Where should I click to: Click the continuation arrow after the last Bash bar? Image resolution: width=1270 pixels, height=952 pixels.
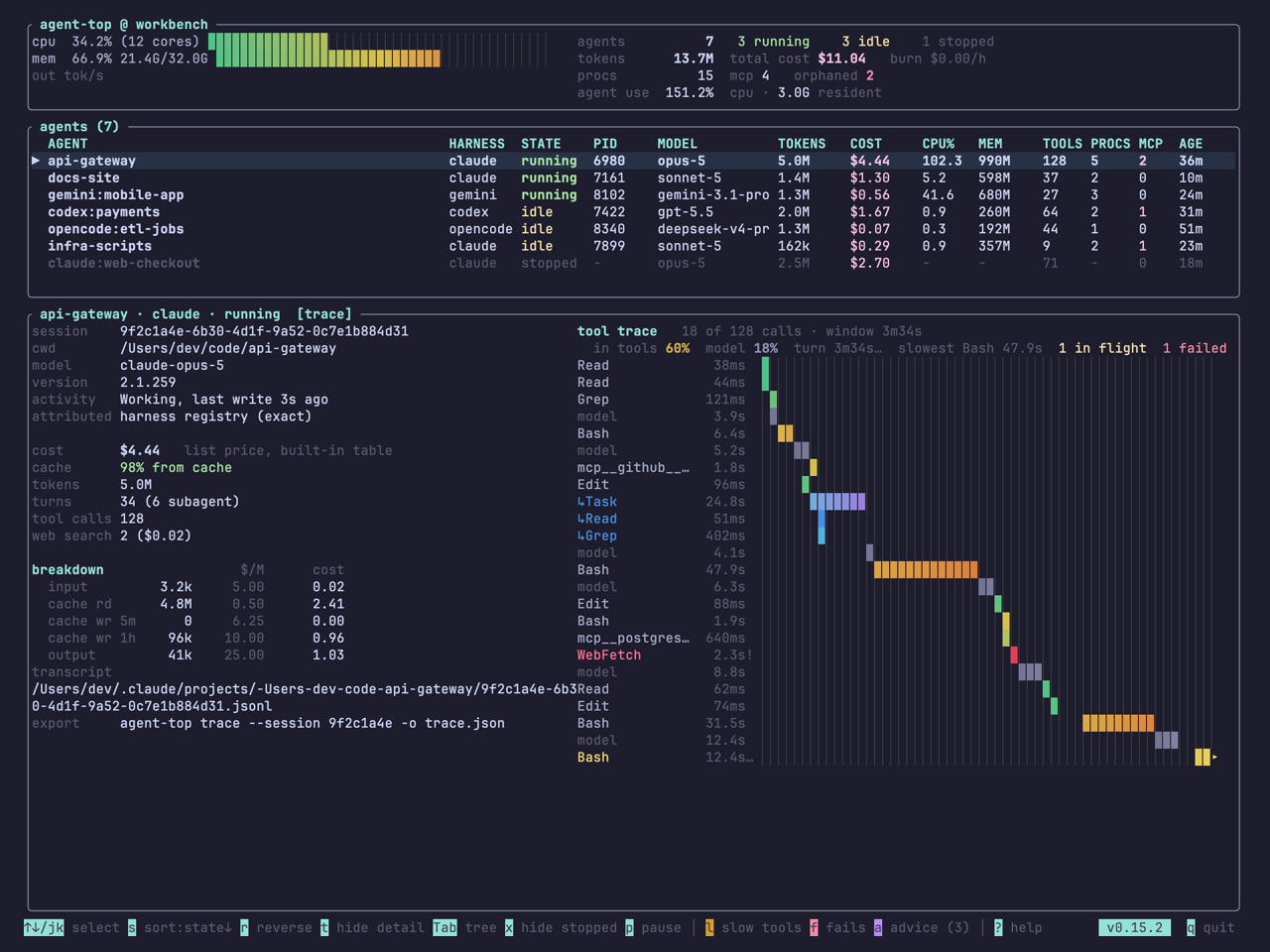pos(1214,758)
